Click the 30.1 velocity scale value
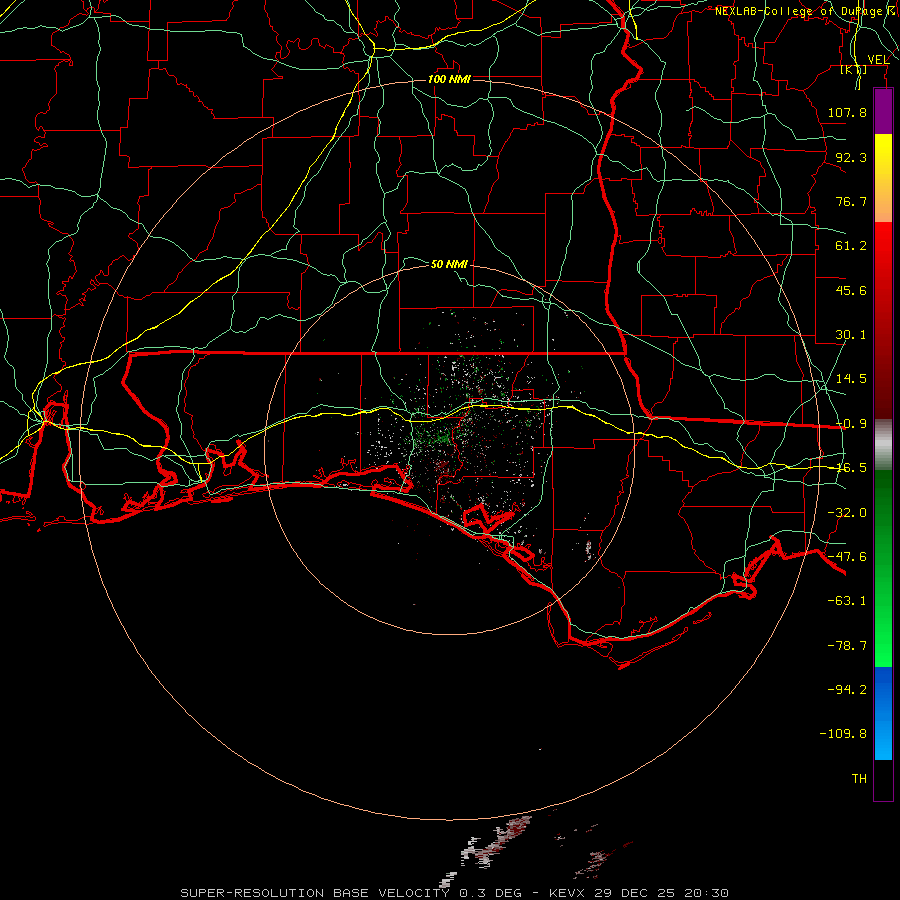 (x=851, y=335)
